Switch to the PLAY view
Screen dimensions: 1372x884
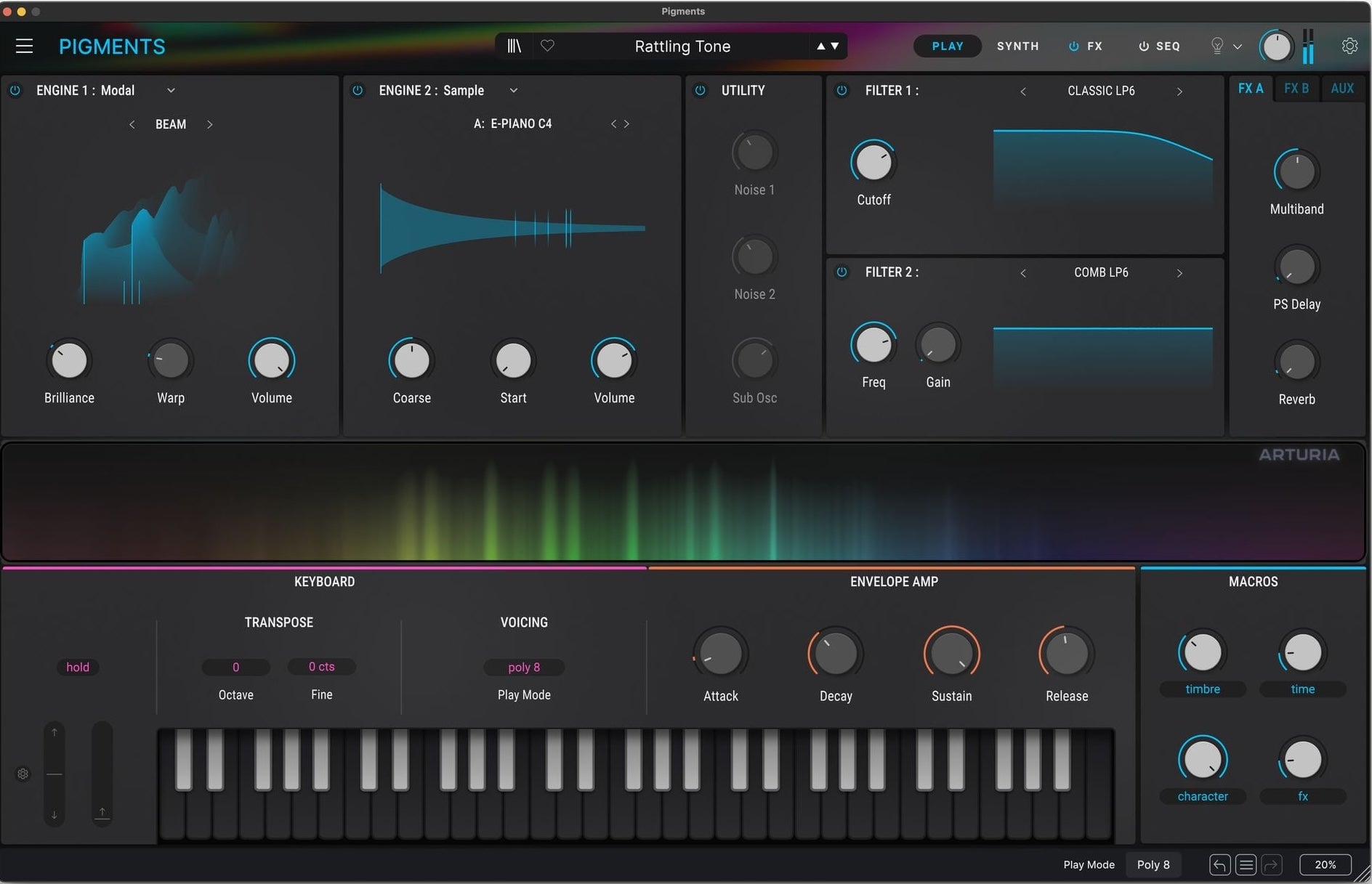[x=948, y=46]
